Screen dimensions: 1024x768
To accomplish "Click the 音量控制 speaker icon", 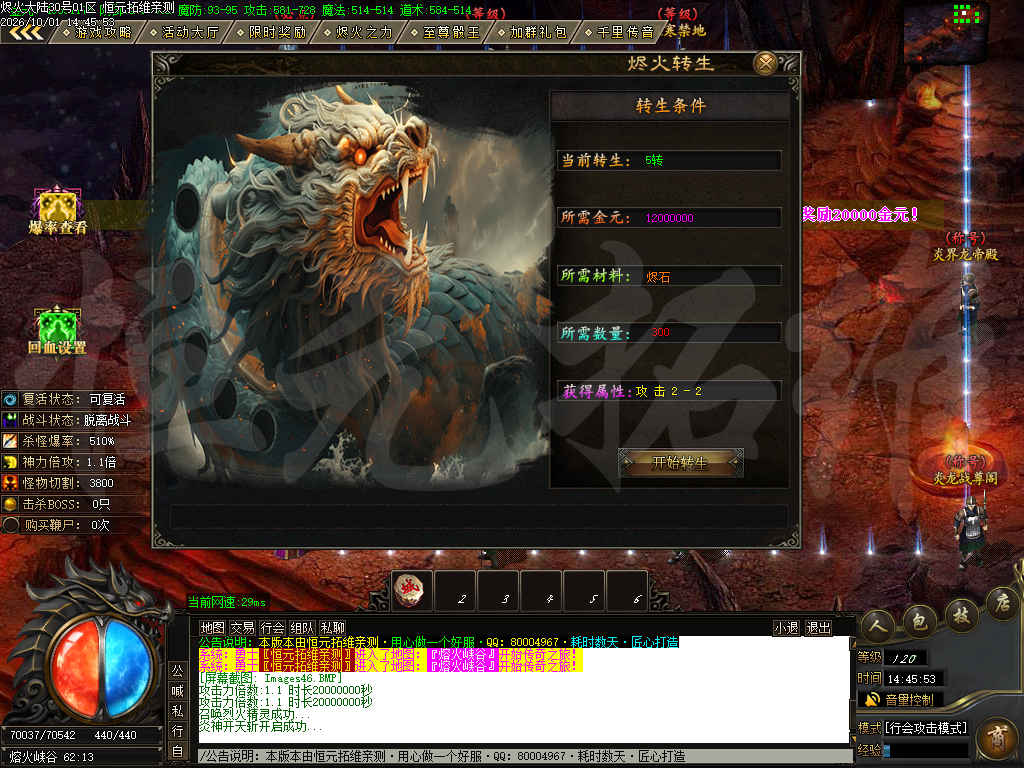I will [x=872, y=700].
